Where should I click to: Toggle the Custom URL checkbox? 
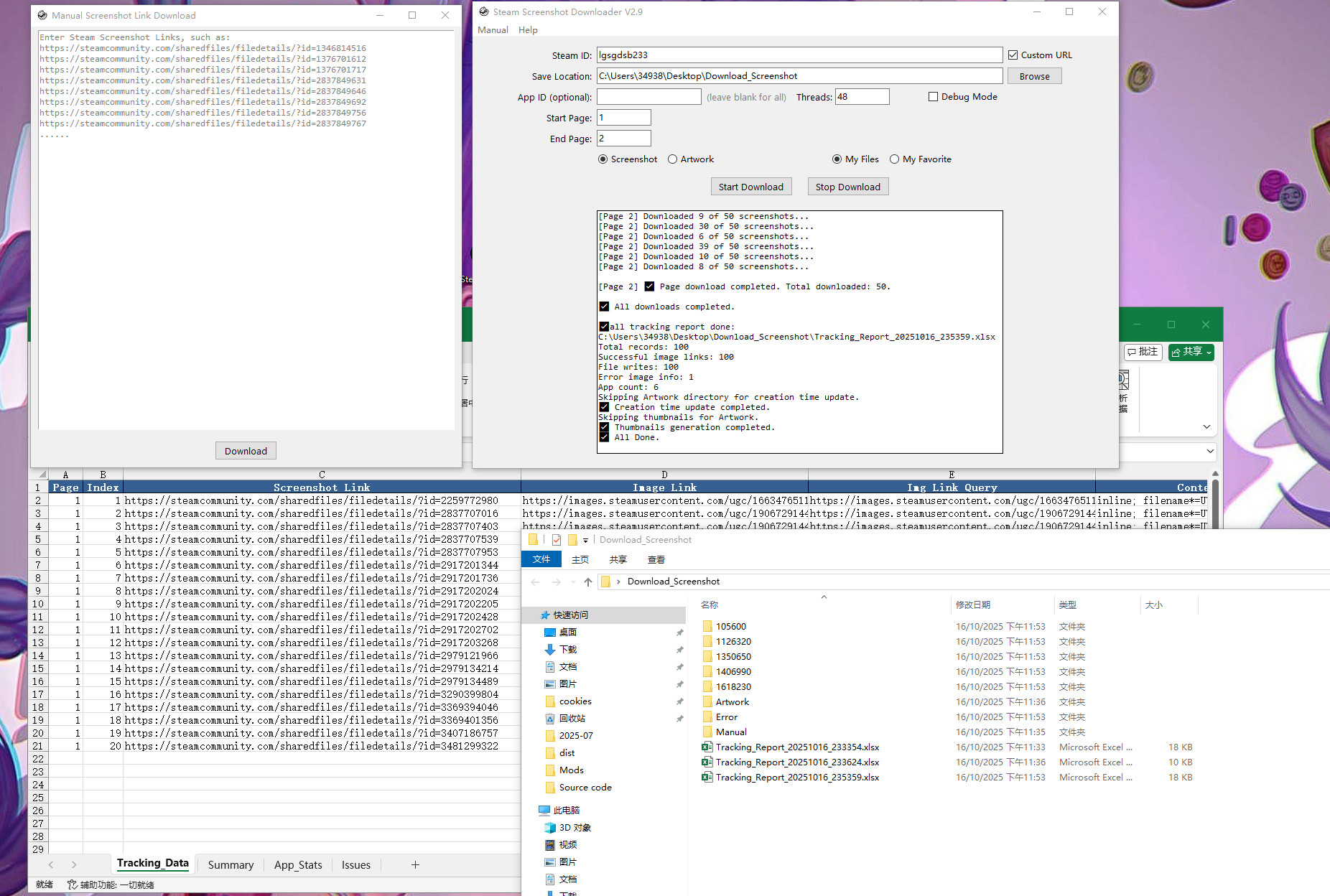pos(1013,55)
